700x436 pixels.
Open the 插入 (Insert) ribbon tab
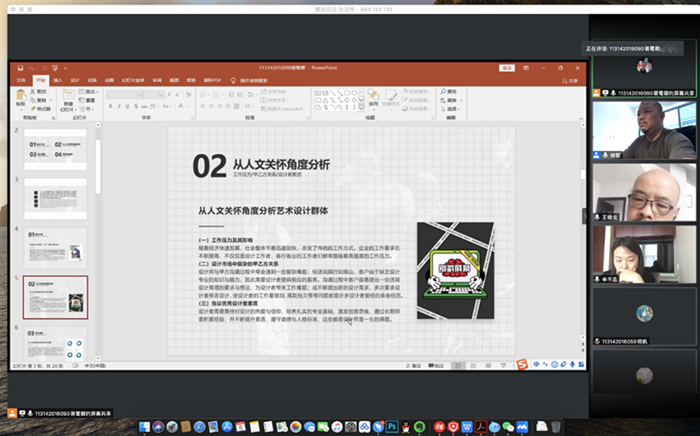tap(58, 80)
